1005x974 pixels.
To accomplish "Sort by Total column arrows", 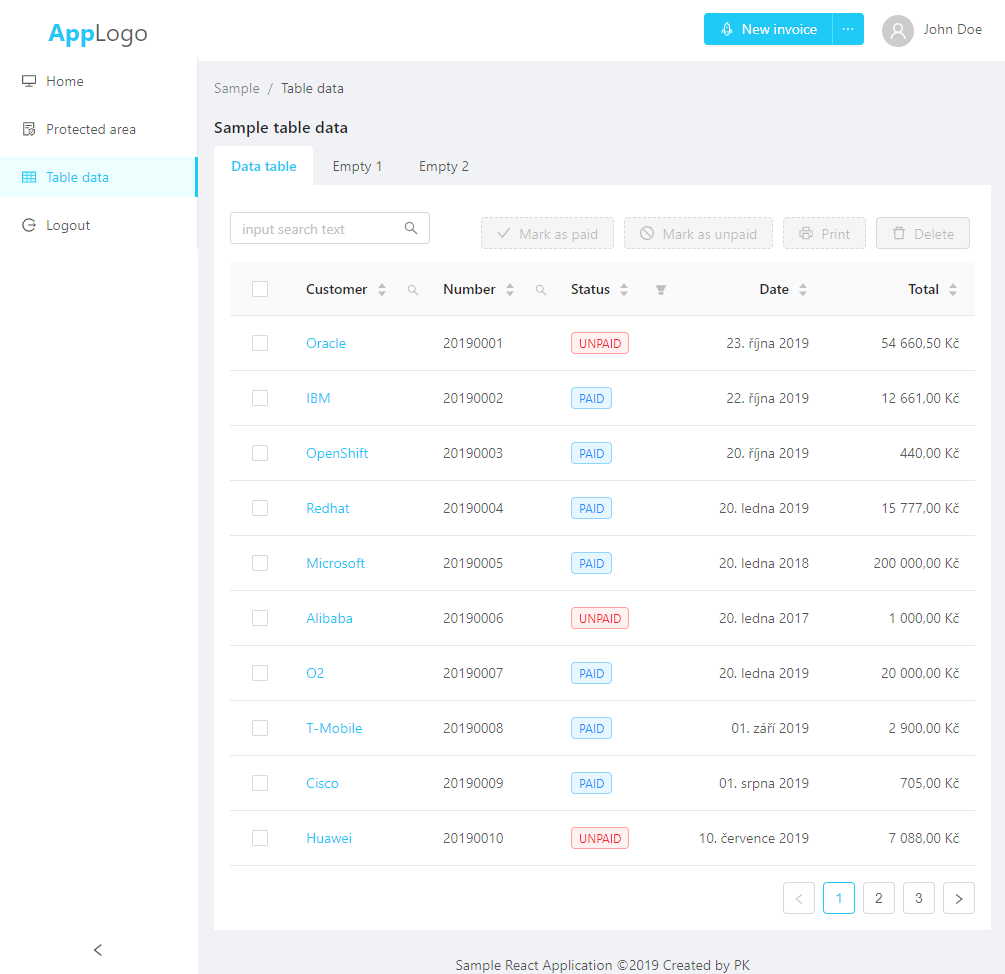I will pyautogui.click(x=953, y=290).
